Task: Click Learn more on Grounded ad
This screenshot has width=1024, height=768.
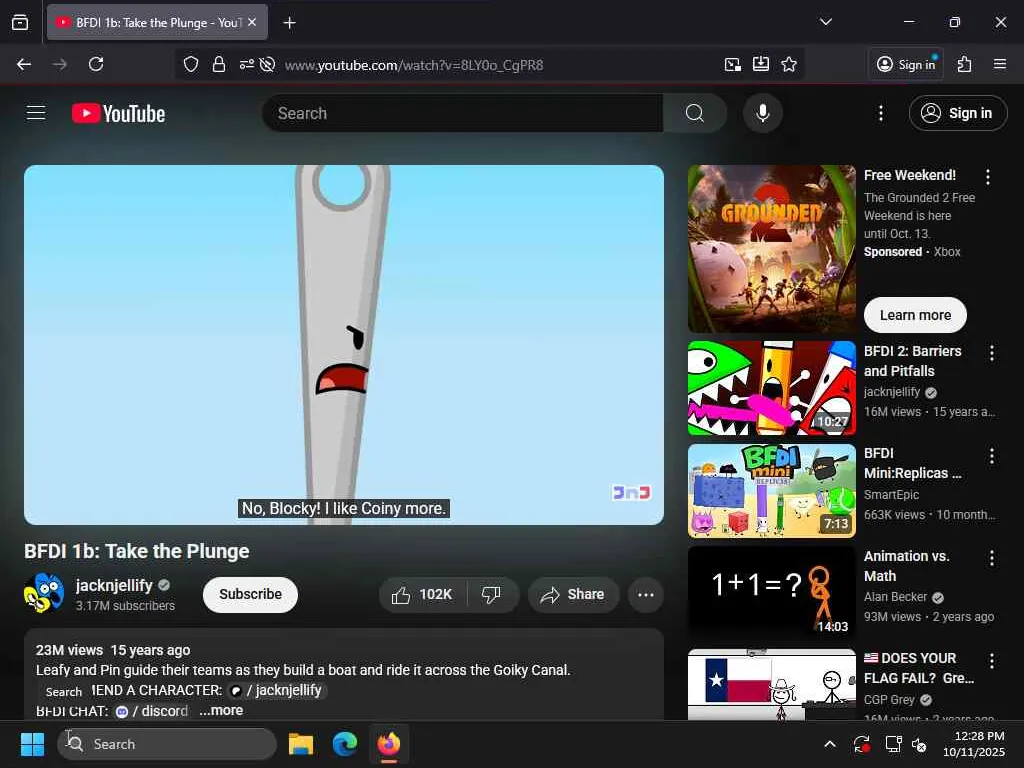Action: 915,315
